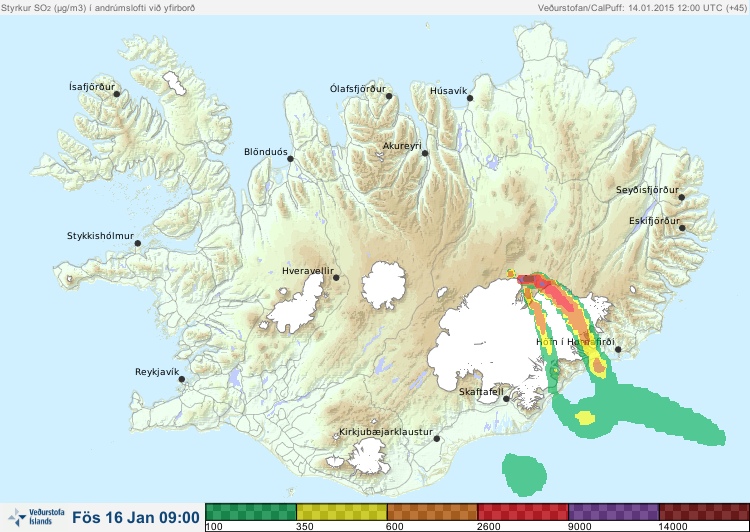Screen dimensions: 750x532
Task: Click the Eskifjörður label
Action: point(654,221)
